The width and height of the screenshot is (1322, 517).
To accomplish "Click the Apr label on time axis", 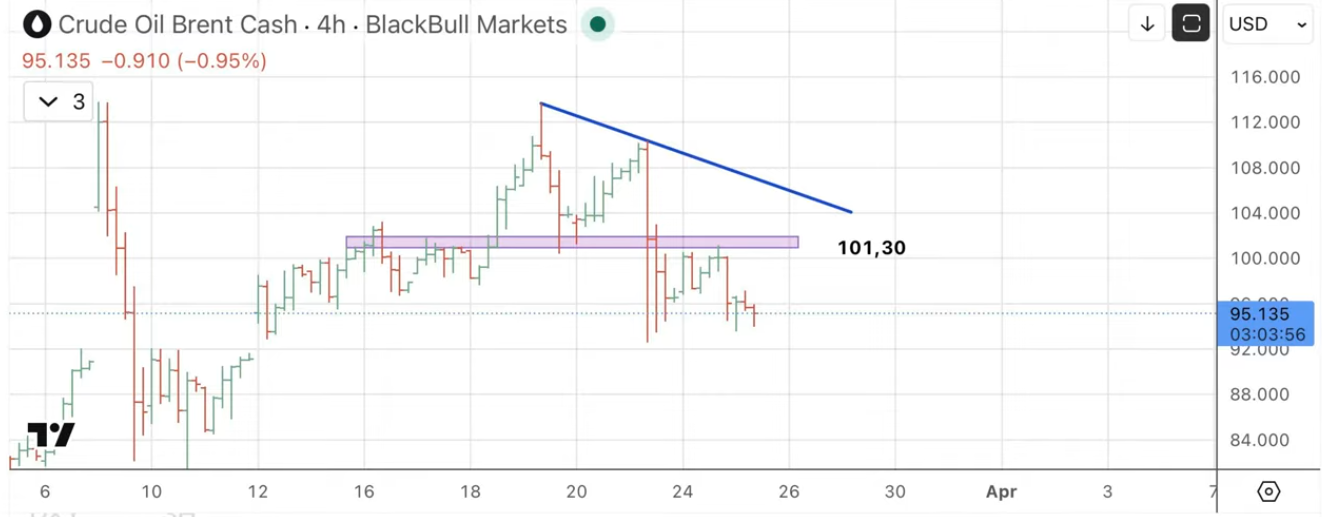I will 1001,491.
